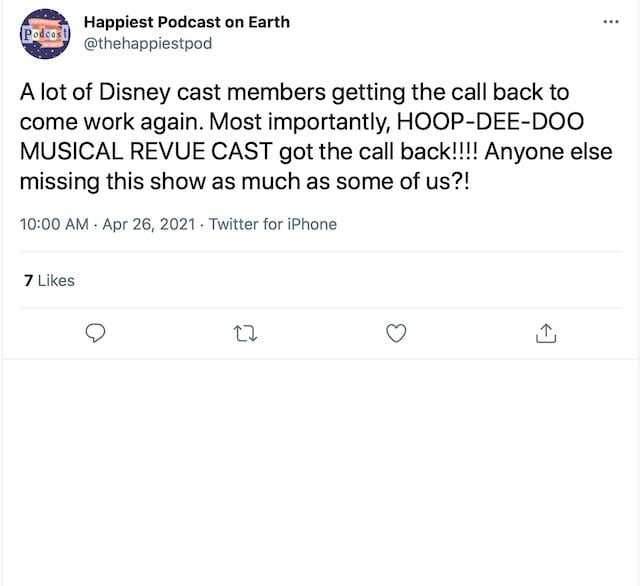640x586 pixels.
Task: Click the number 7 likes count
Action: coord(28,280)
